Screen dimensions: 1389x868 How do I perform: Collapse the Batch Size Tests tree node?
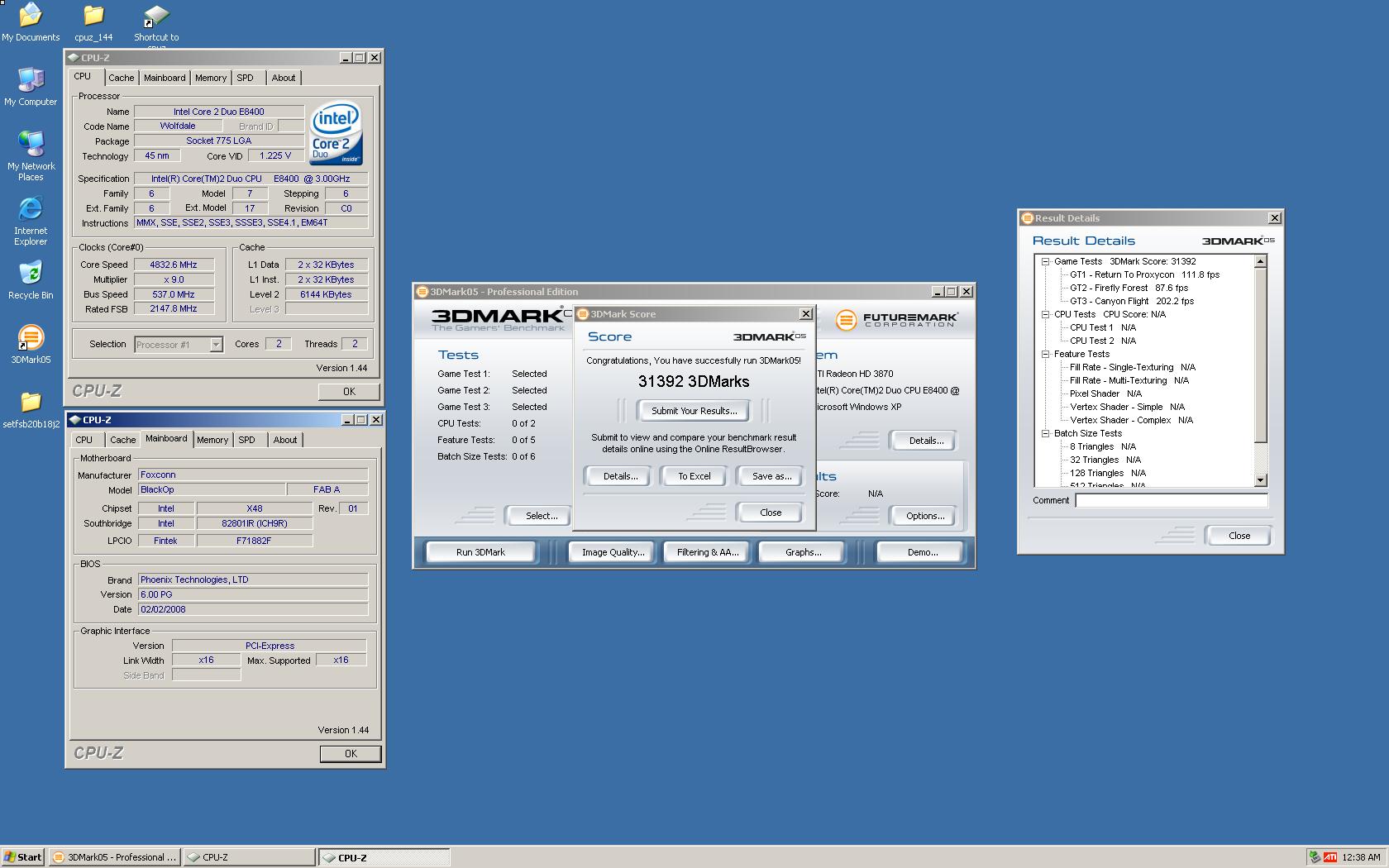click(x=1045, y=433)
